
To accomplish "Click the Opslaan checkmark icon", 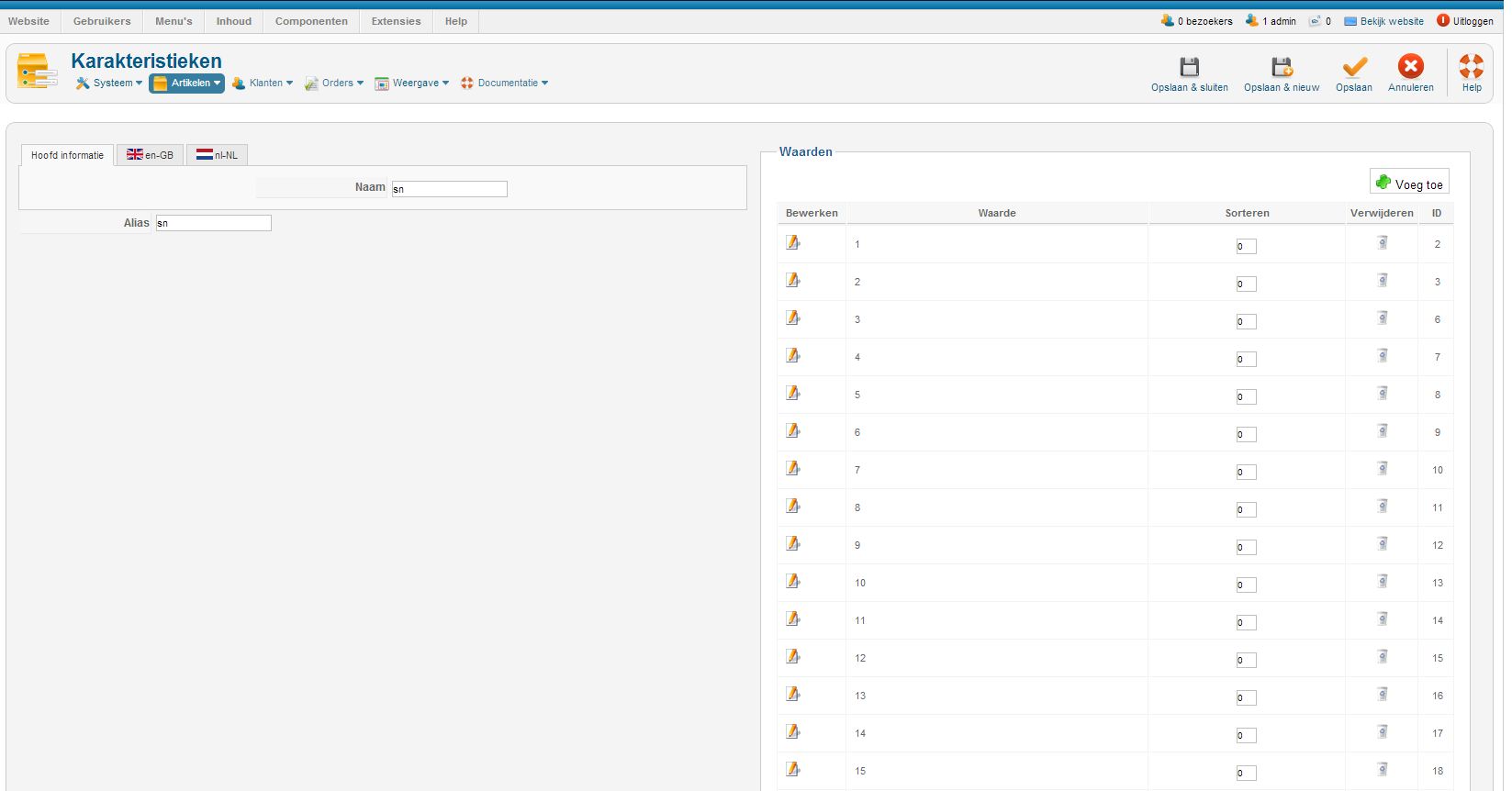I will point(1354,67).
